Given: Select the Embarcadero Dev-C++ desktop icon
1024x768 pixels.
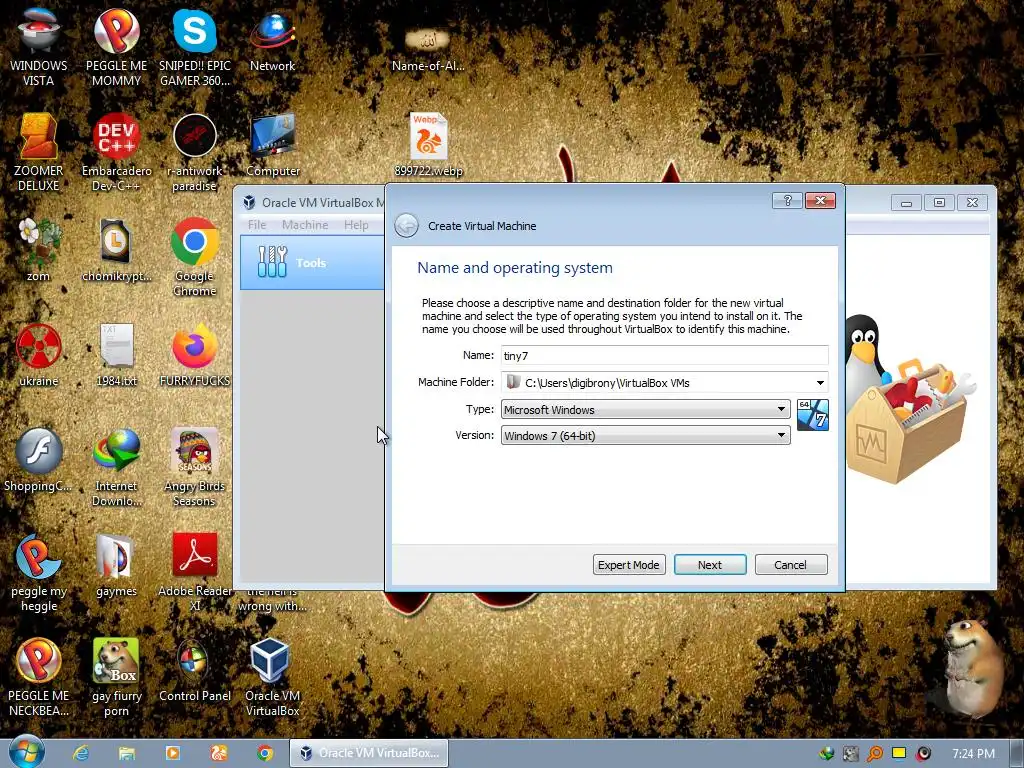Looking at the screenshot, I should point(116,152).
